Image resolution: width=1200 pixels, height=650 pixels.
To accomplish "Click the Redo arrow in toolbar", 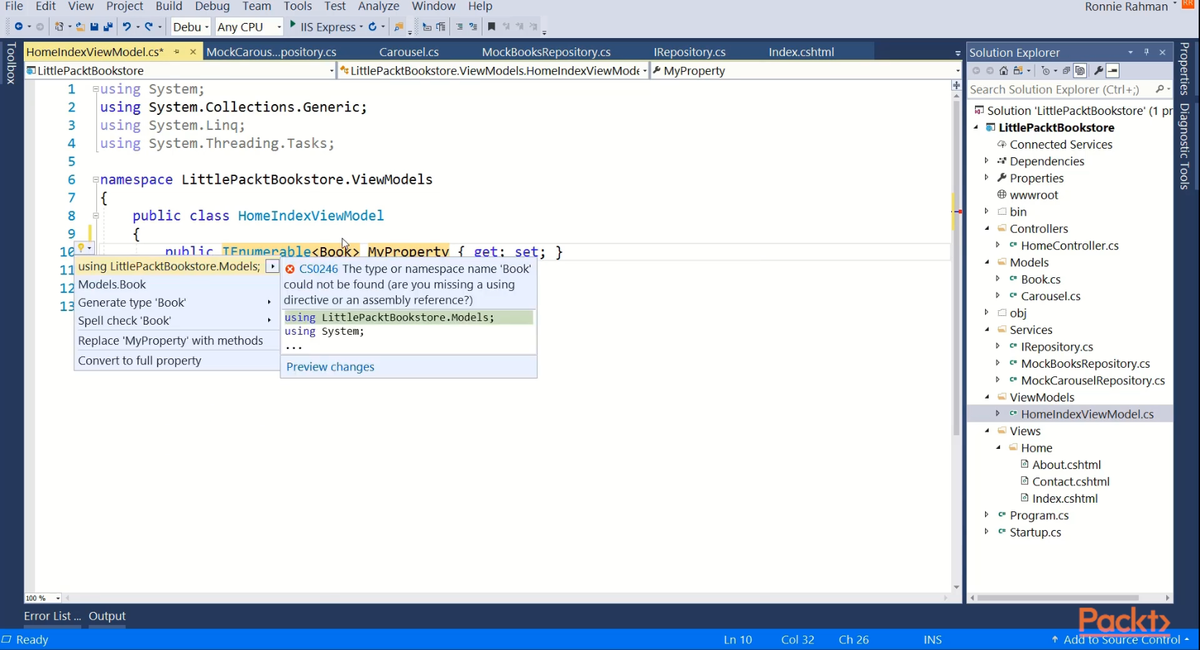I will tap(148, 27).
